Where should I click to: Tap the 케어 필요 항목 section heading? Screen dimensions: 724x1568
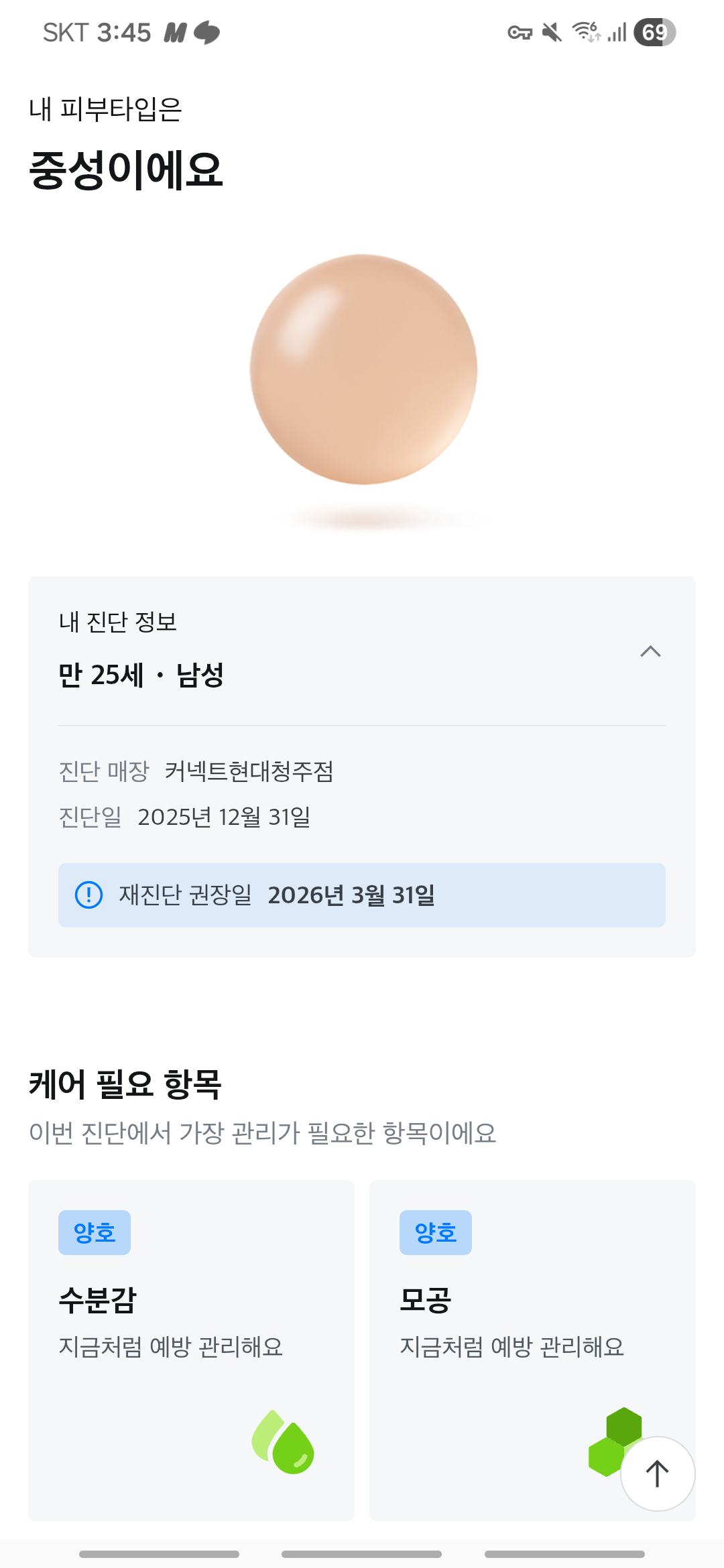coord(125,1084)
